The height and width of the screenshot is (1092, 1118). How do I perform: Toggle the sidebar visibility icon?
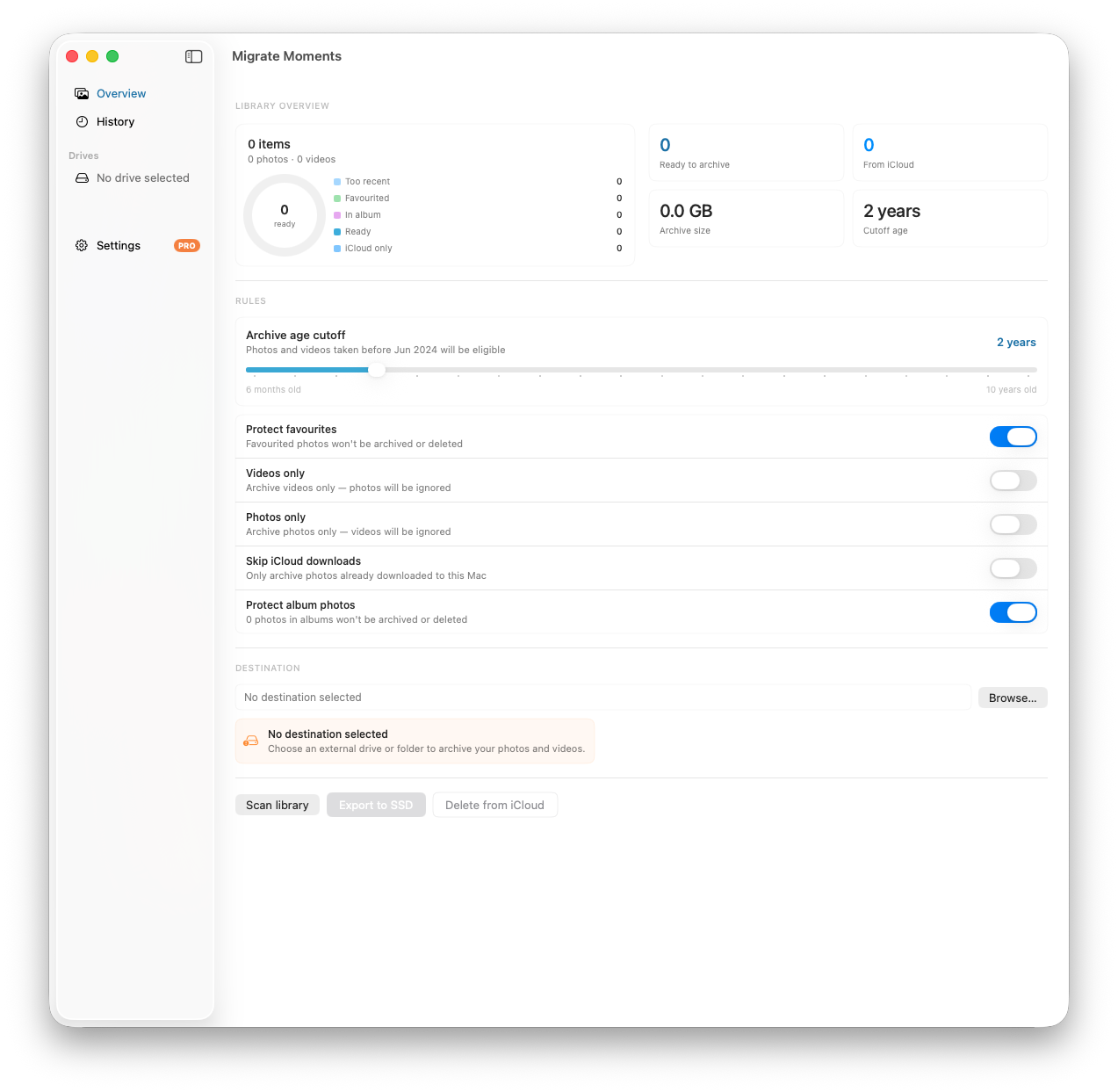pos(194,56)
